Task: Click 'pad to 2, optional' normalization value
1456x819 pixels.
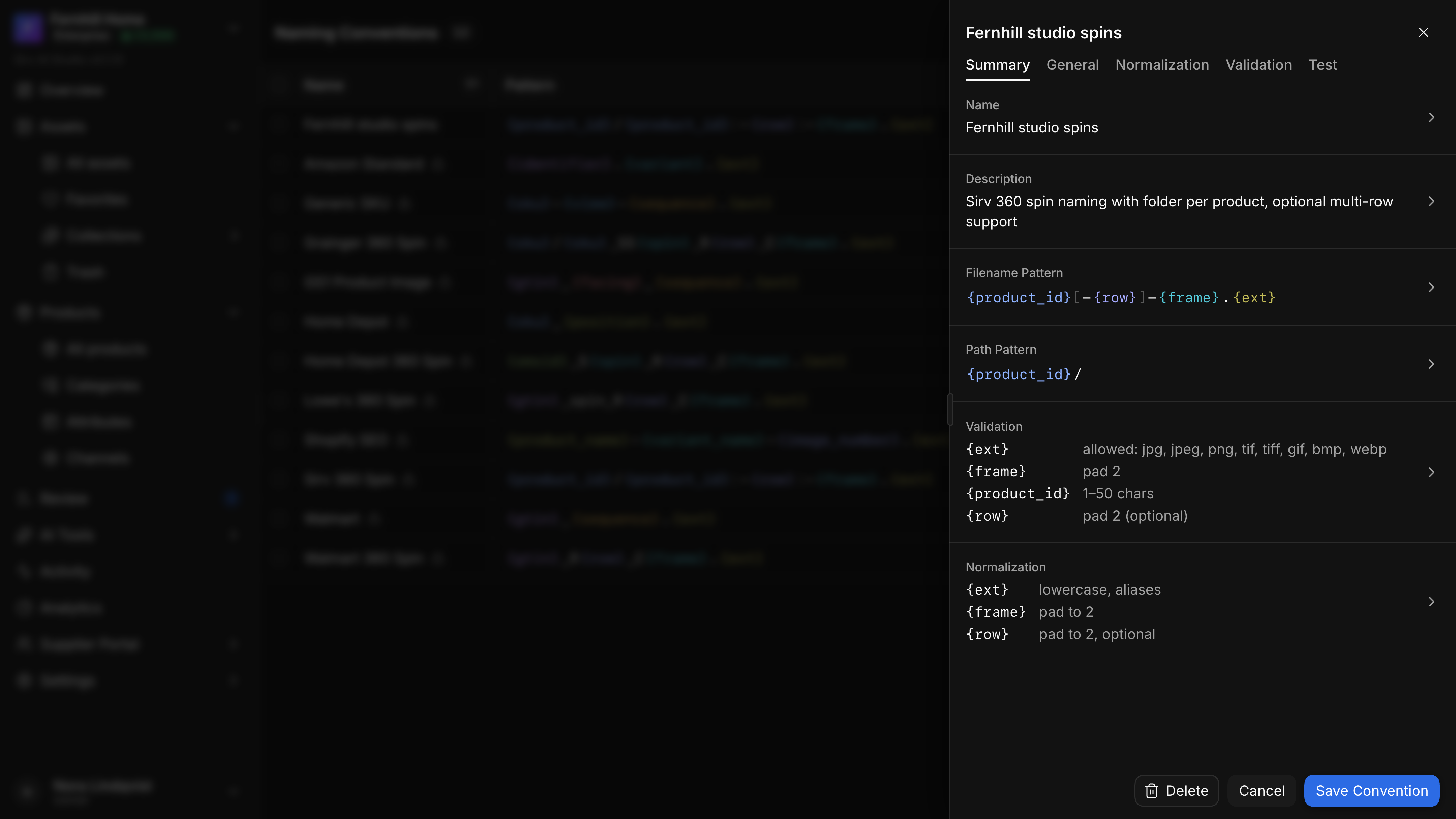Action: point(1096,635)
